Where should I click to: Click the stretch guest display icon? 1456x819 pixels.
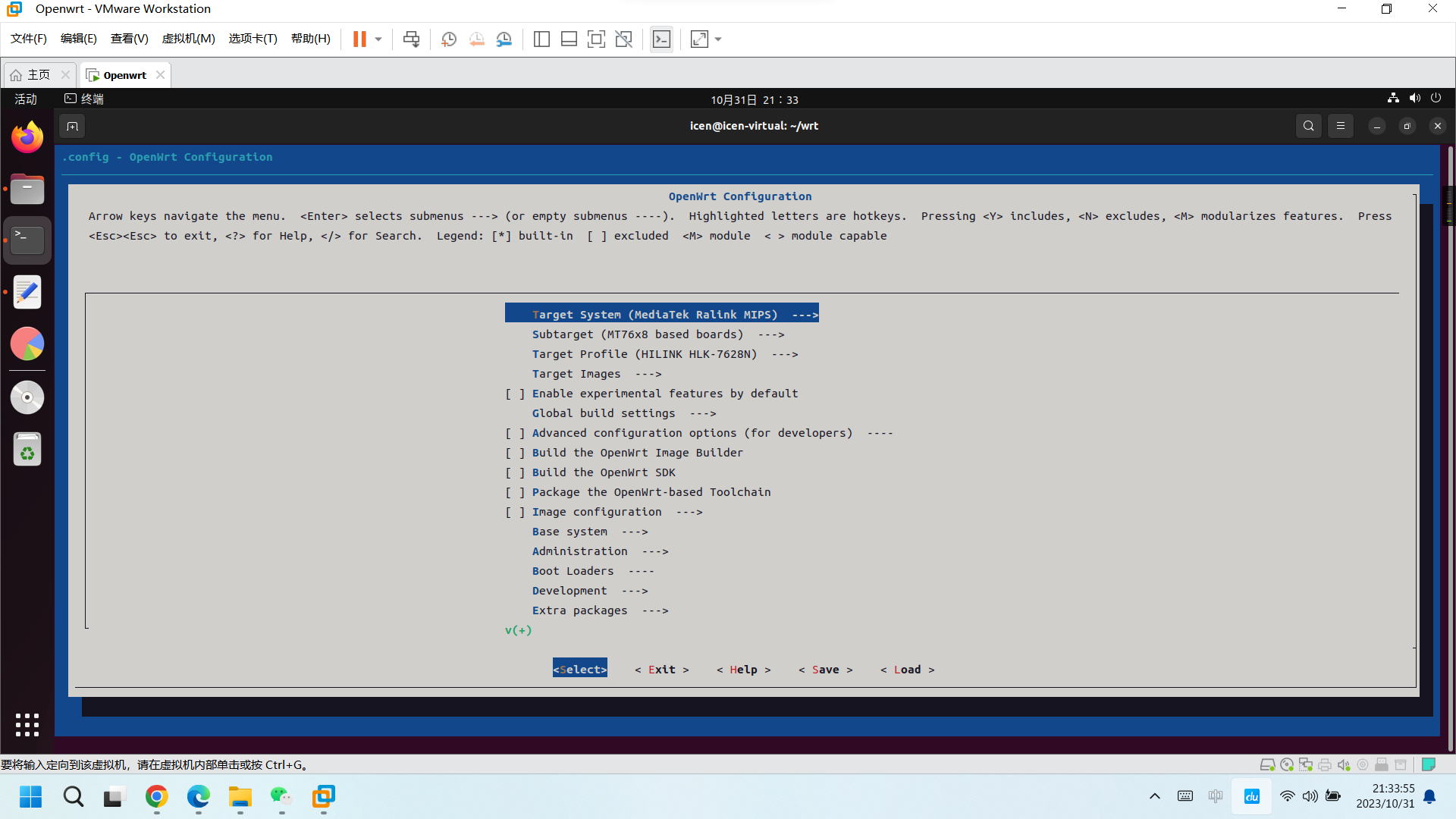click(x=699, y=39)
